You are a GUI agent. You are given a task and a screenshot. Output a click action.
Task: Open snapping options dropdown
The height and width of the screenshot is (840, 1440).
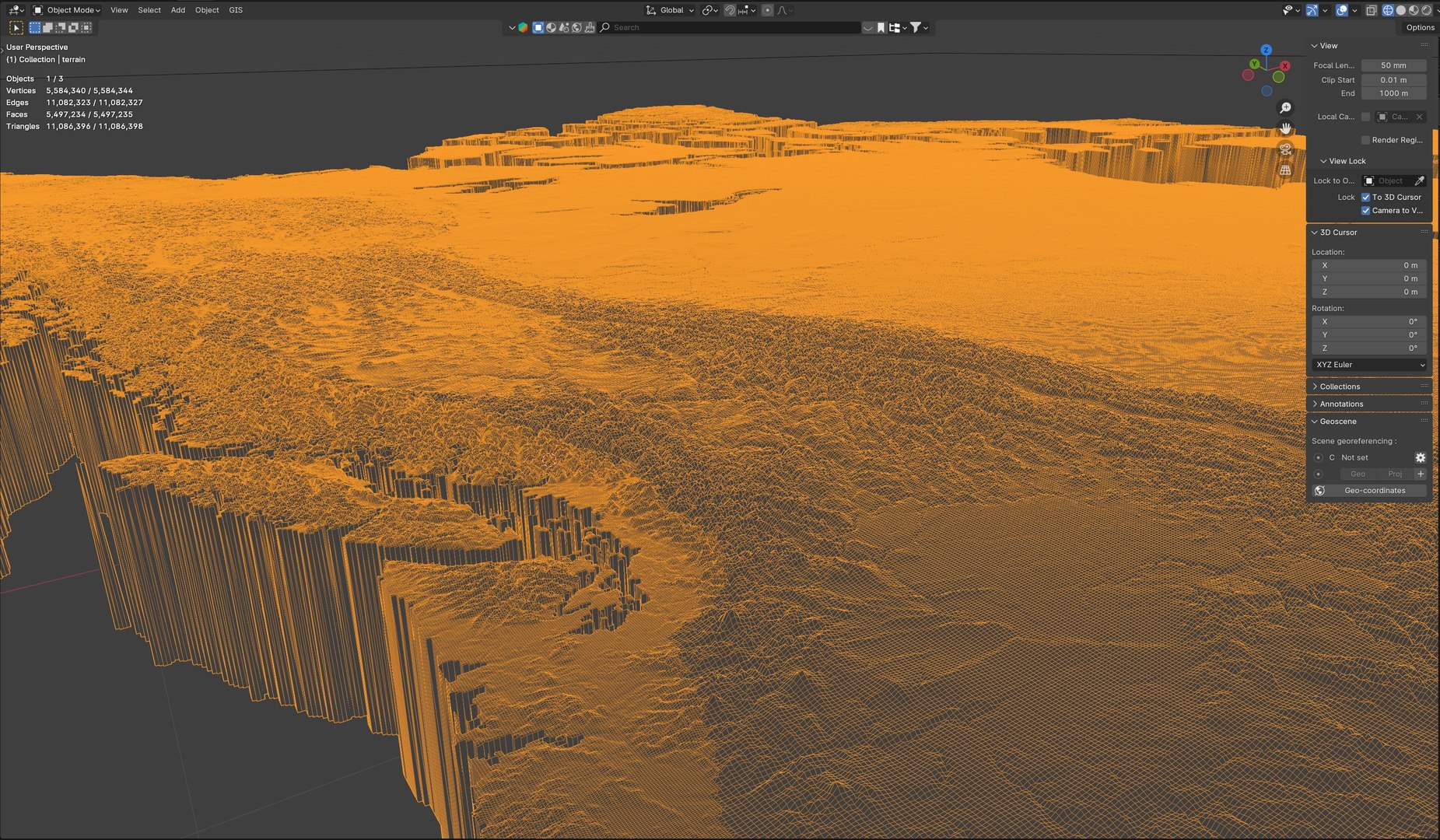(747, 10)
